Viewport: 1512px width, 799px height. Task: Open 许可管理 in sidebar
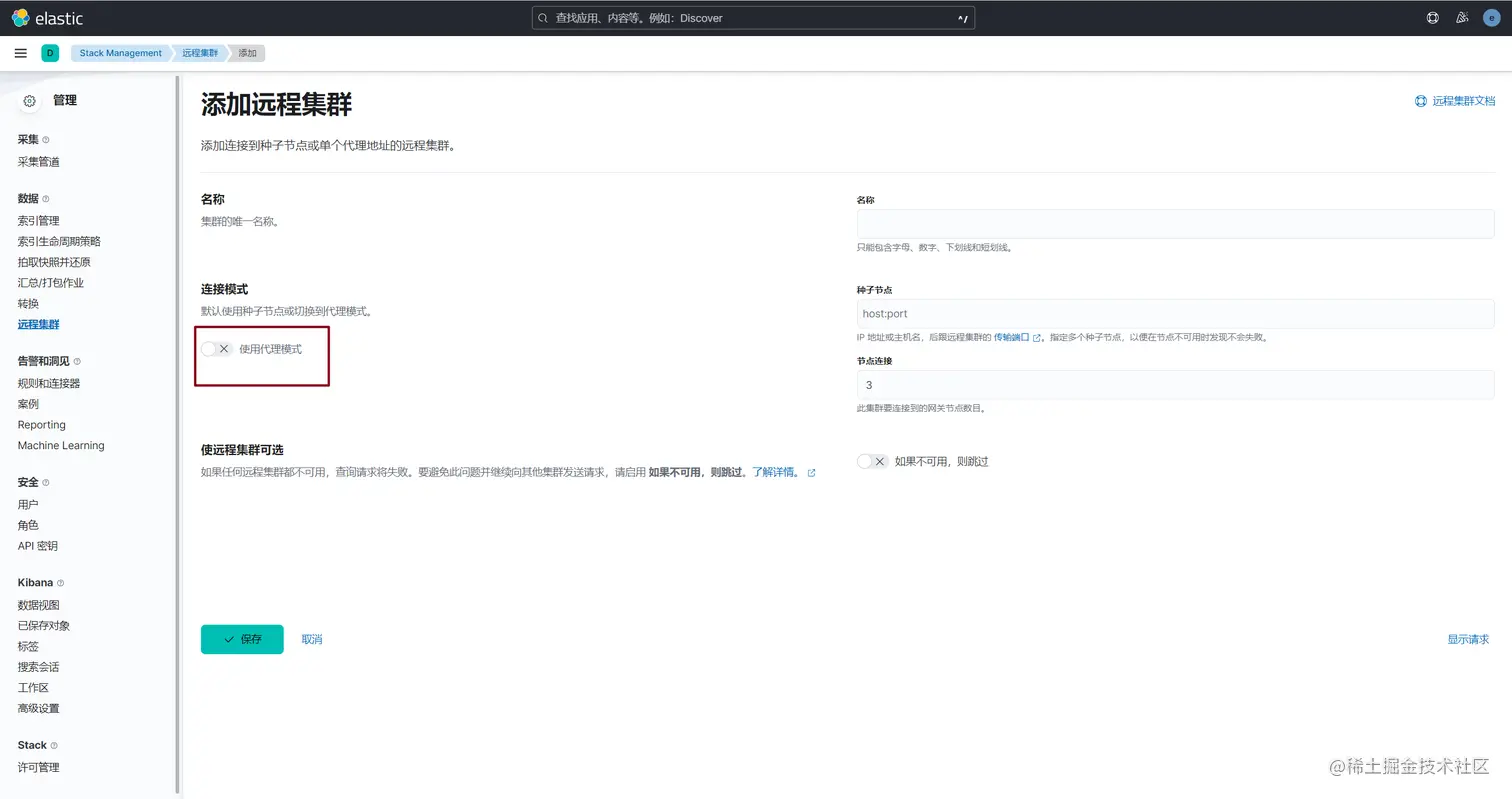coord(38,768)
